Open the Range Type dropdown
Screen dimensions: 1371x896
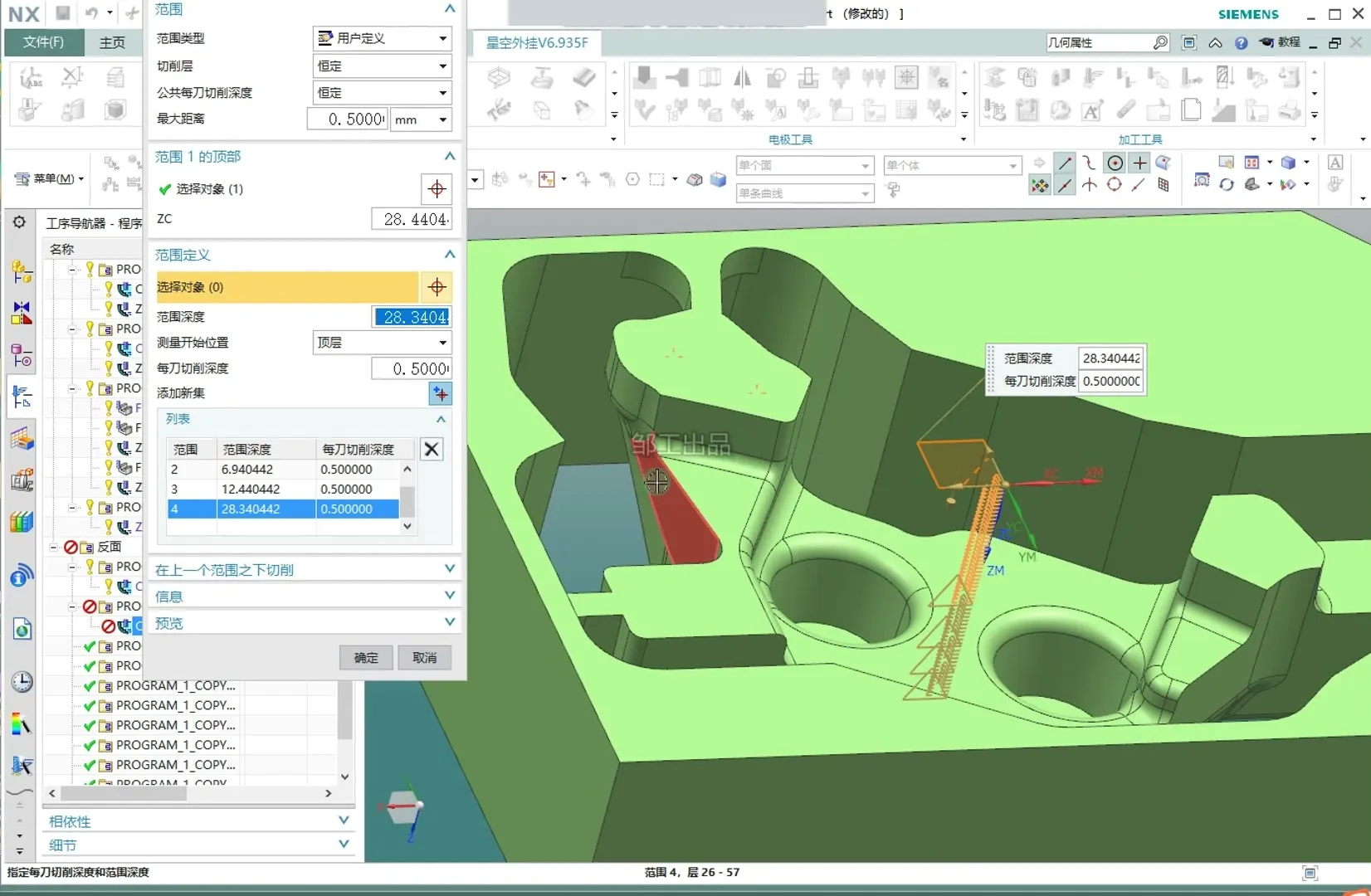click(382, 38)
